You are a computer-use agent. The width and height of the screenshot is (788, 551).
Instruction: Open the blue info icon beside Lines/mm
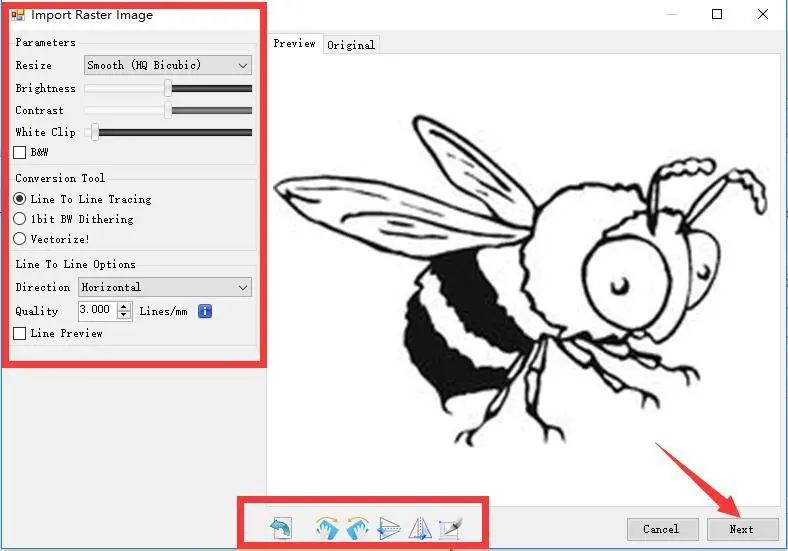[205, 311]
